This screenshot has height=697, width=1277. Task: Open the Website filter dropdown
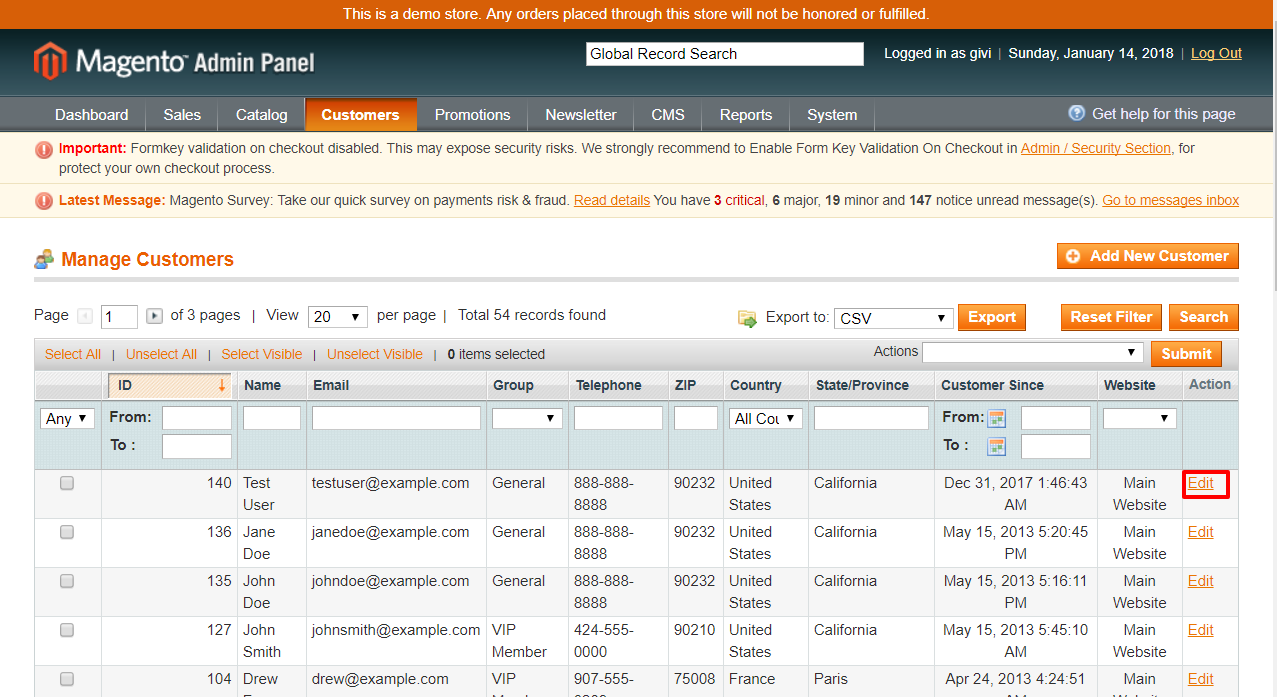(1139, 418)
